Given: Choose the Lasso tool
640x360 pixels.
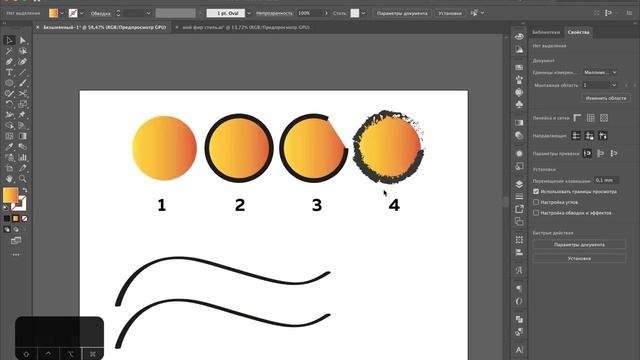Looking at the screenshot, I should click(x=22, y=51).
